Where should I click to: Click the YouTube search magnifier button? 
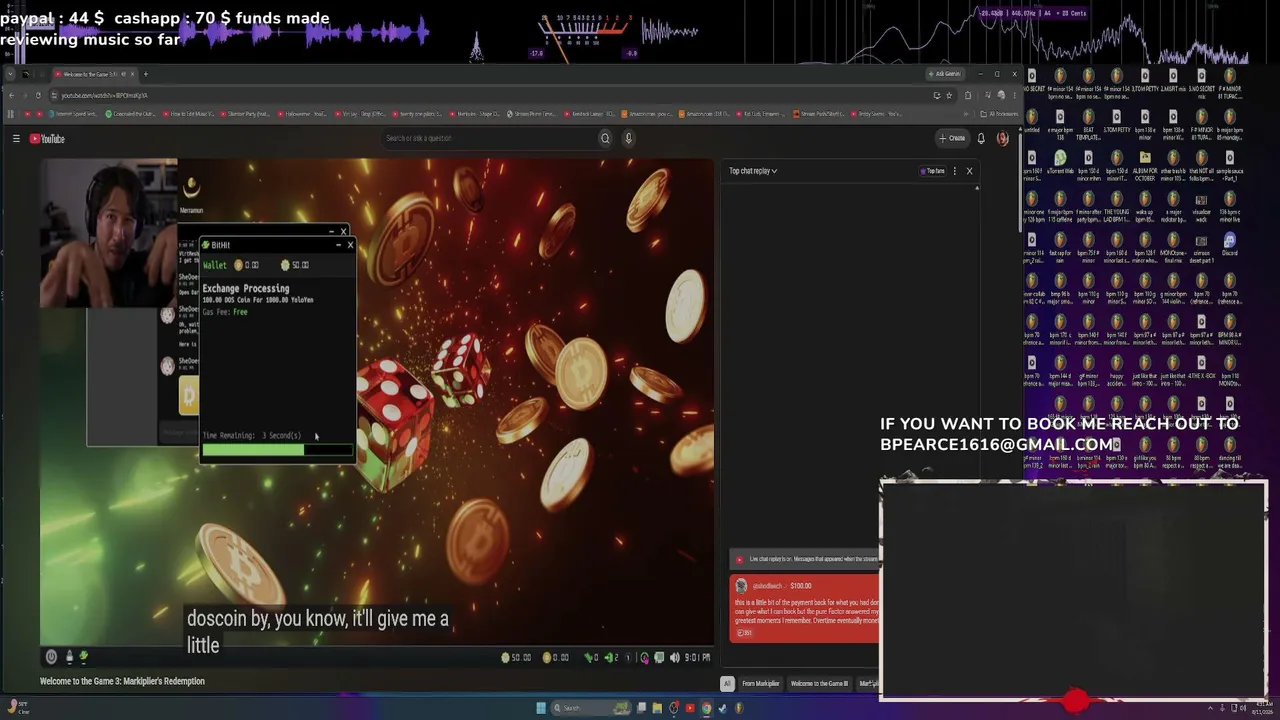[x=605, y=139]
